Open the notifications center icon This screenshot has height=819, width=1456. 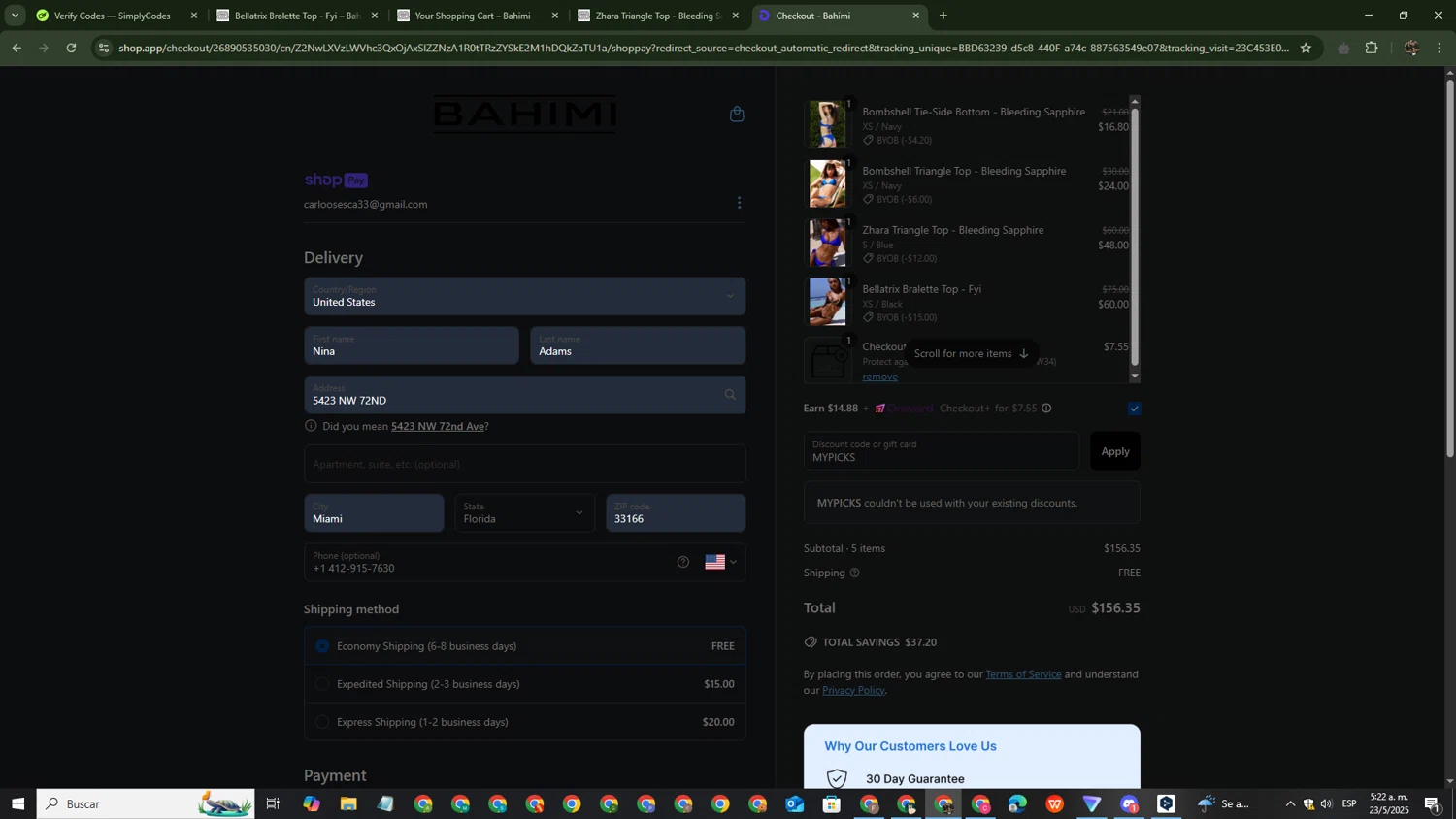tap(1433, 803)
